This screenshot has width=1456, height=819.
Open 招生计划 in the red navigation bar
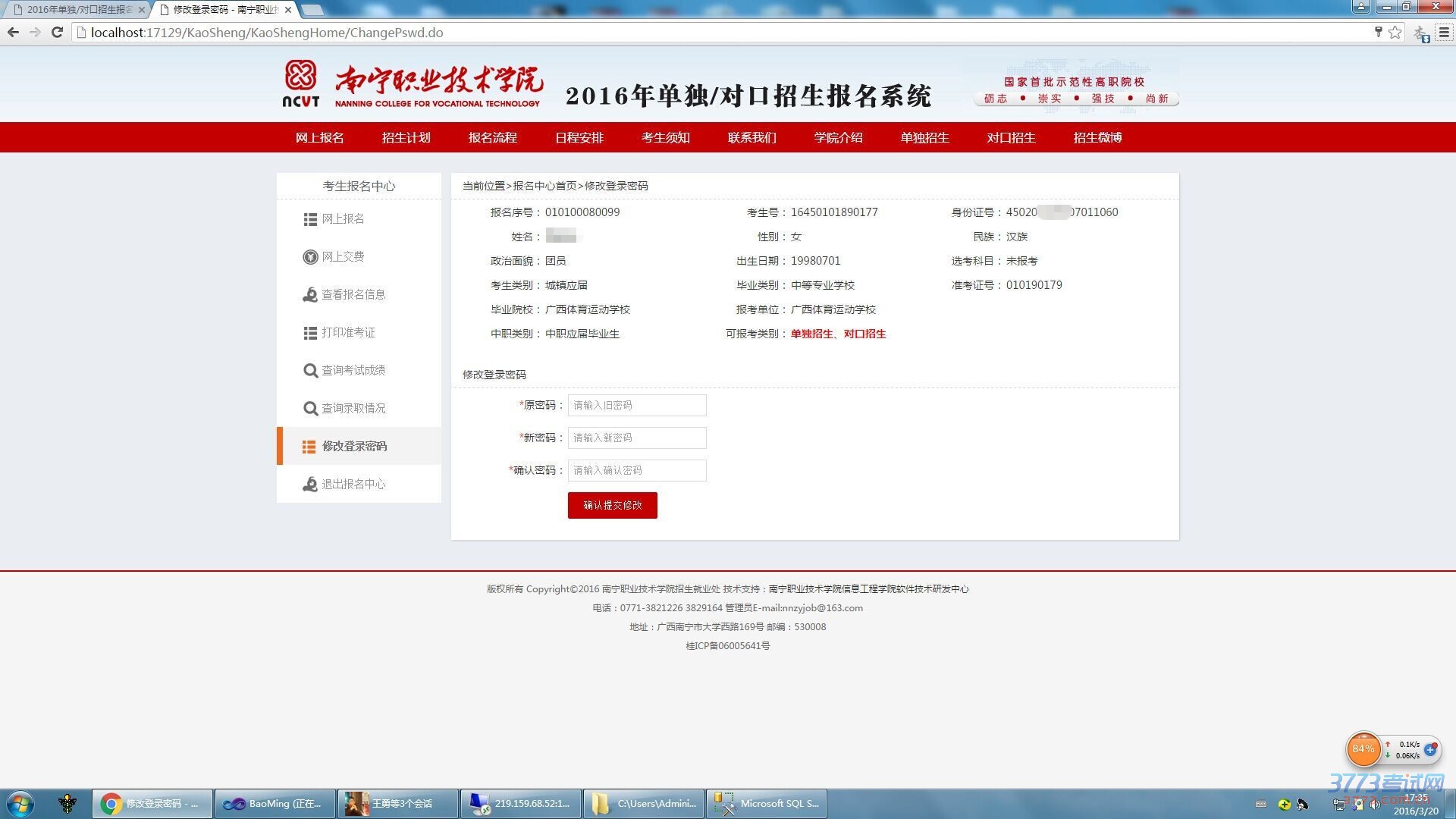pos(406,137)
